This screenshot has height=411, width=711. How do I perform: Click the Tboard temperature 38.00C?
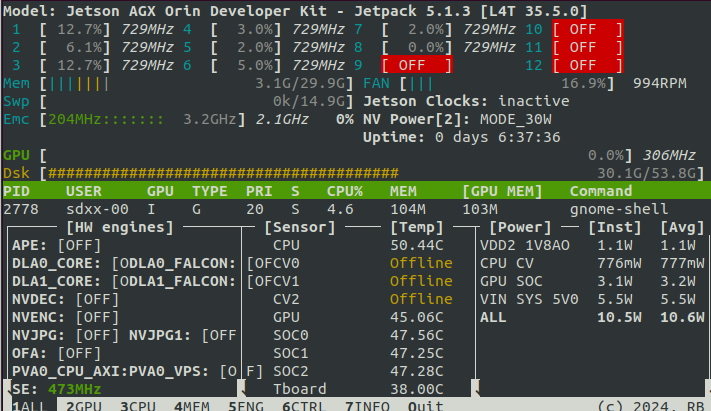417,389
